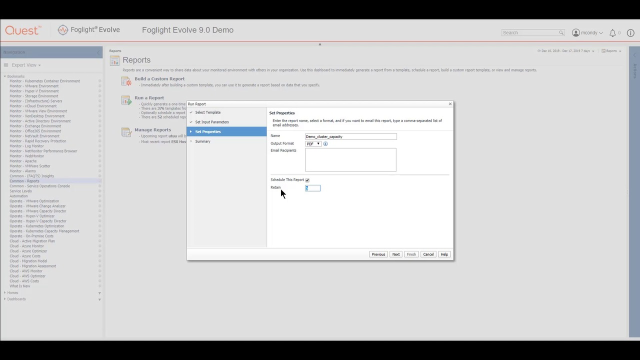Open Monitor - Office365 Environment

pos(36,131)
